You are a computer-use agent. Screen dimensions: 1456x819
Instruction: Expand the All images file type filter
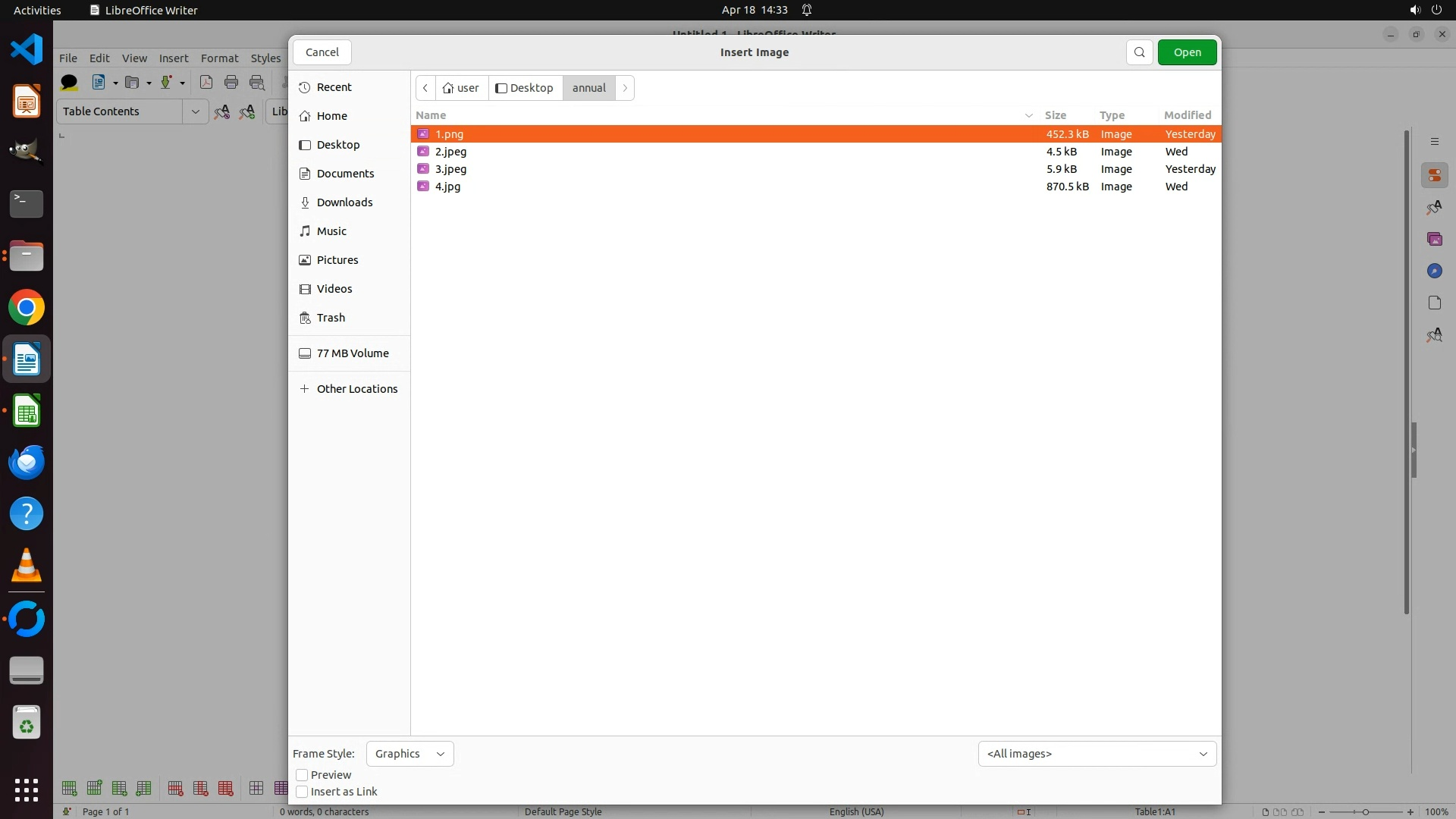coord(1097,754)
